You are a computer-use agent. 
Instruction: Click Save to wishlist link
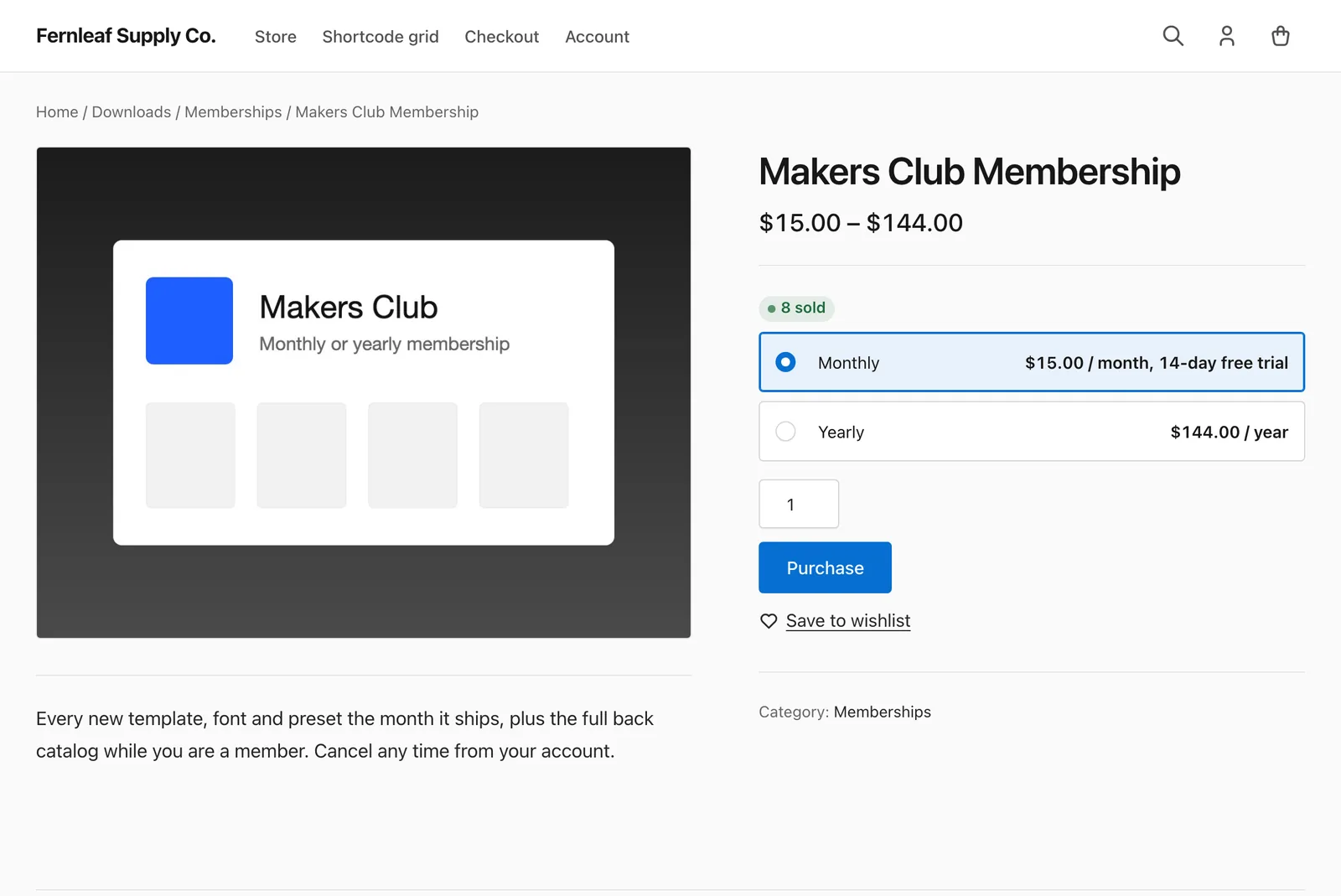[848, 621]
